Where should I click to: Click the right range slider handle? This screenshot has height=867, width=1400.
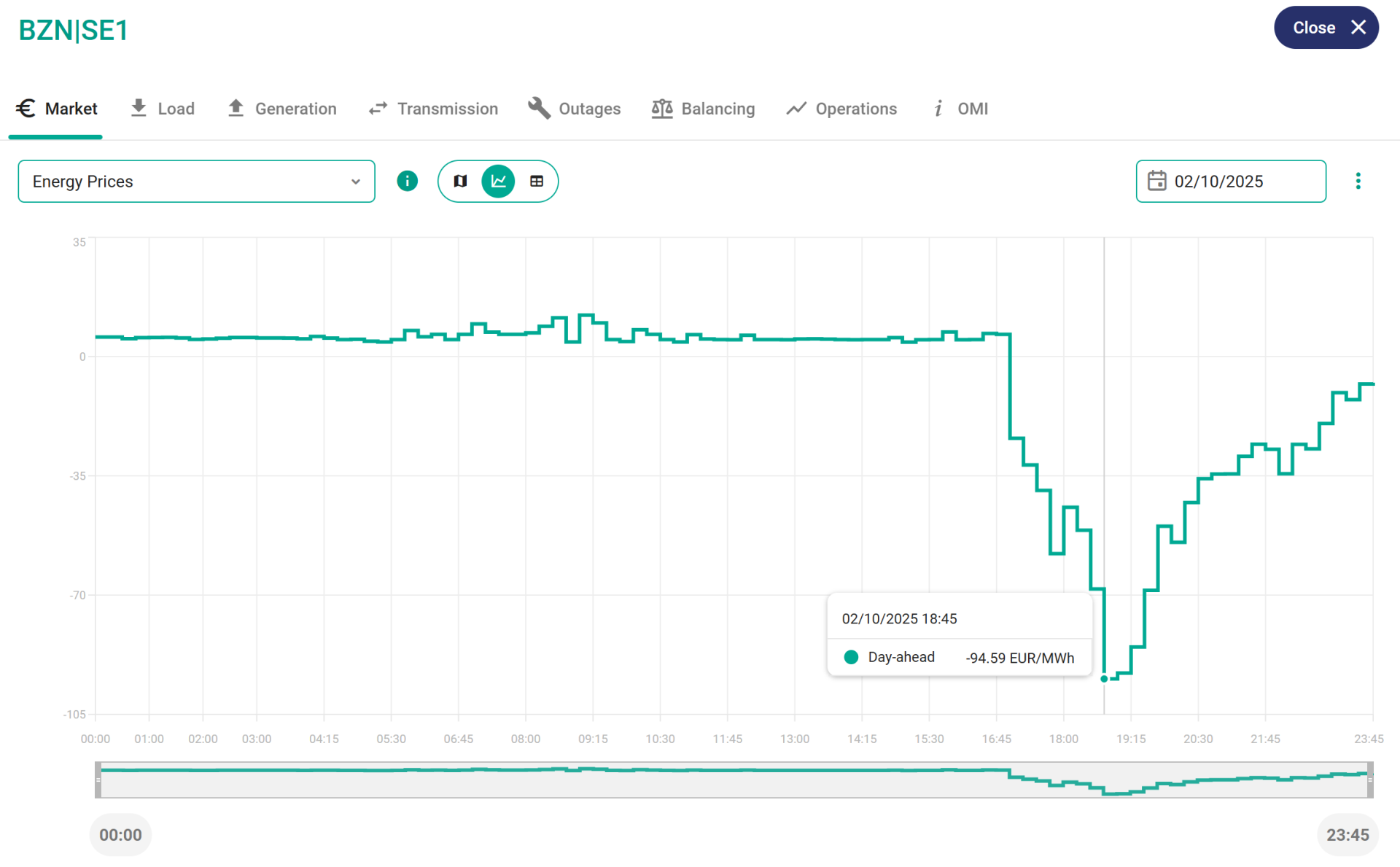pos(1370,779)
